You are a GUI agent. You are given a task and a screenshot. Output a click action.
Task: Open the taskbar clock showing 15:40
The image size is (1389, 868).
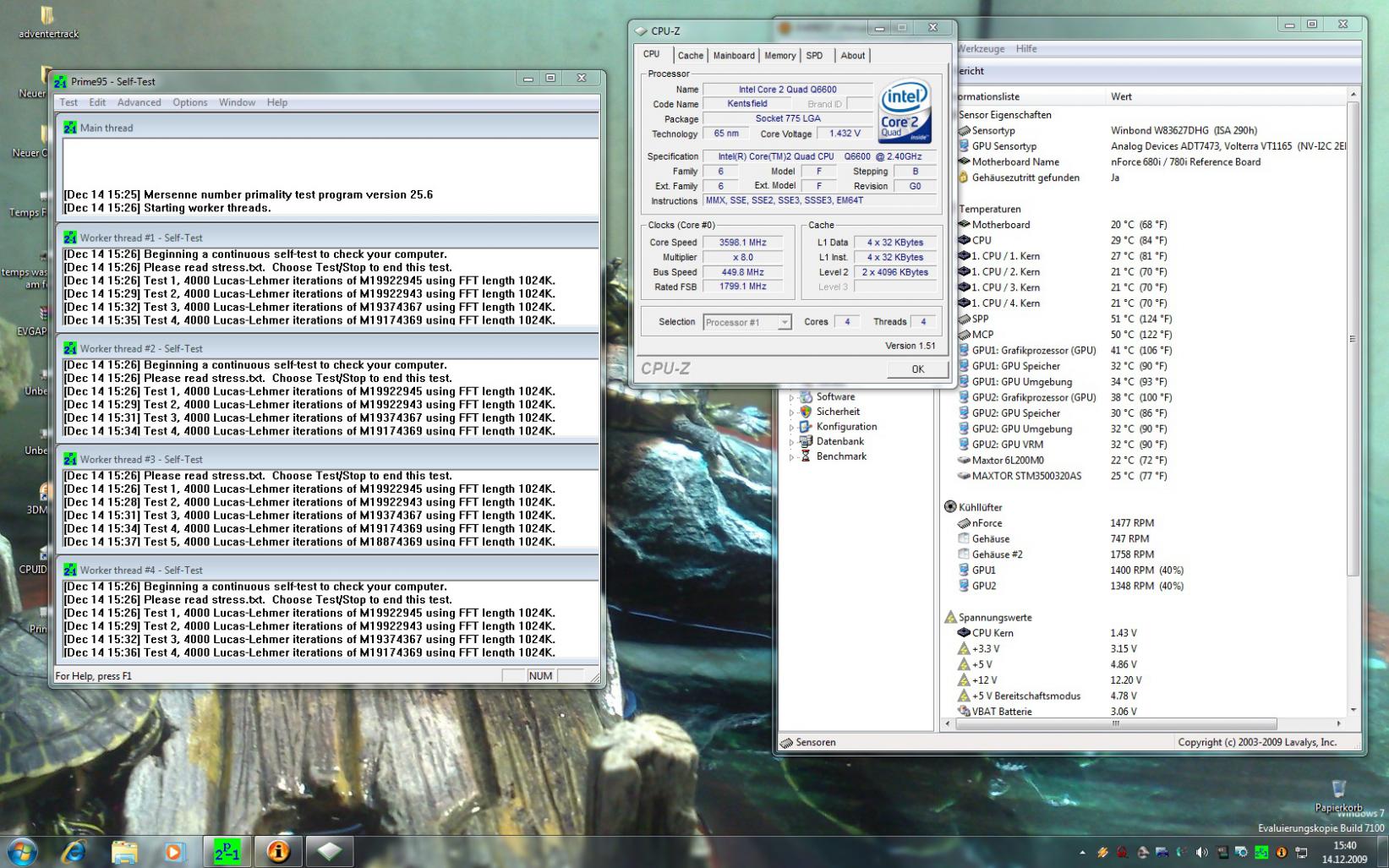point(1344,852)
